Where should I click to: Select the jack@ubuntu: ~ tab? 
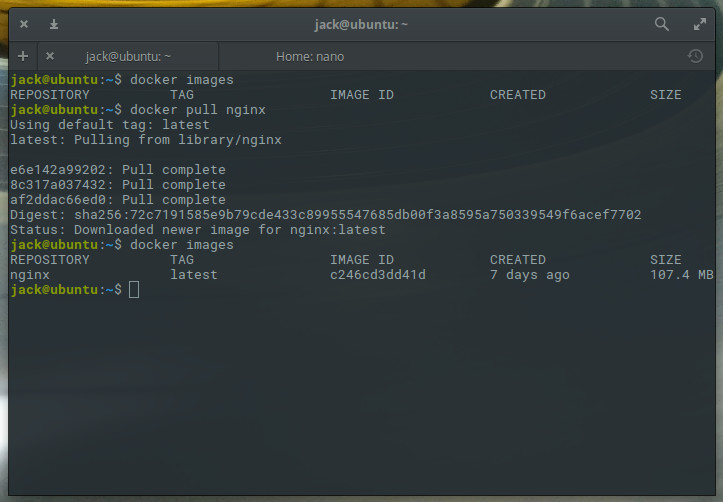[x=128, y=57]
